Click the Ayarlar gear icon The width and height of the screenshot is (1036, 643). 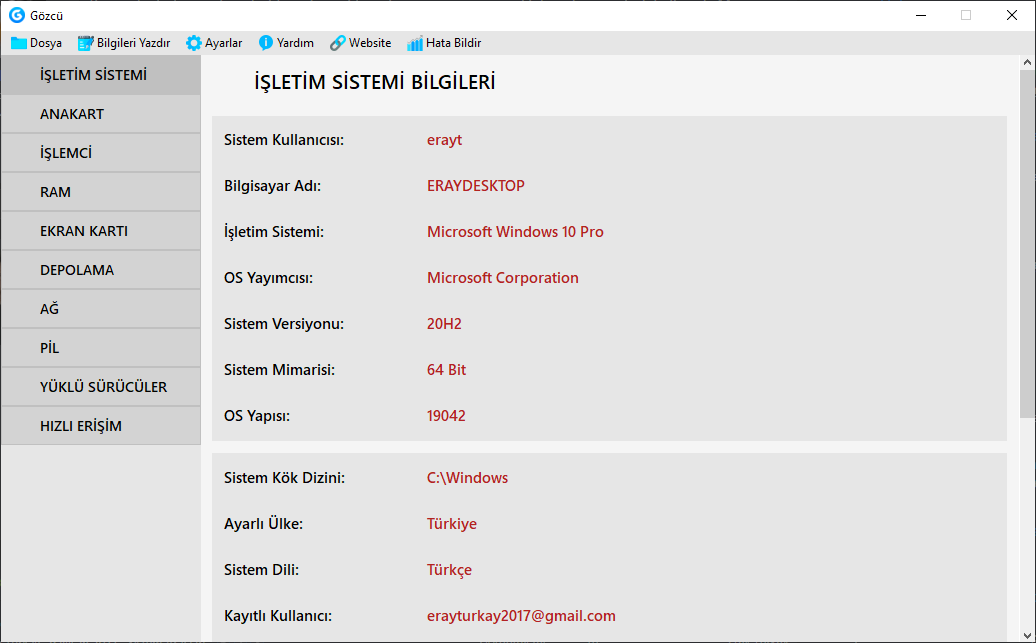coord(194,43)
